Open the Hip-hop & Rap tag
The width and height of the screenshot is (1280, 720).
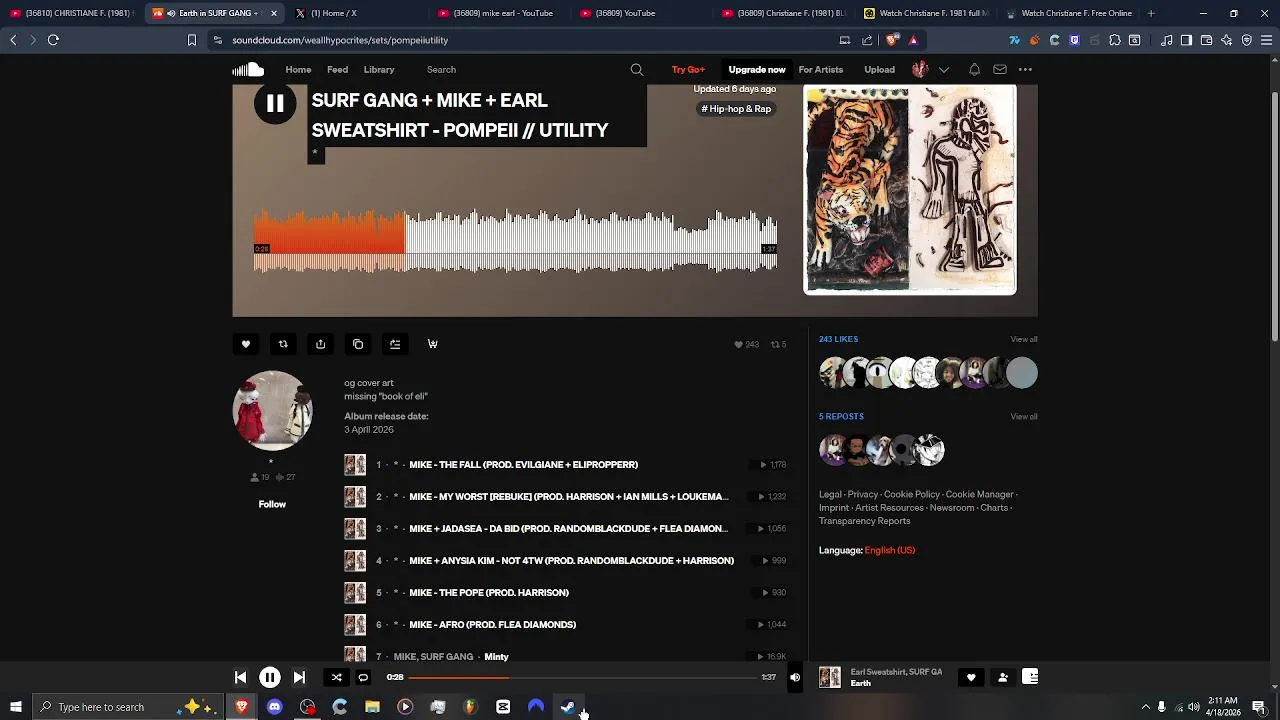[736, 109]
